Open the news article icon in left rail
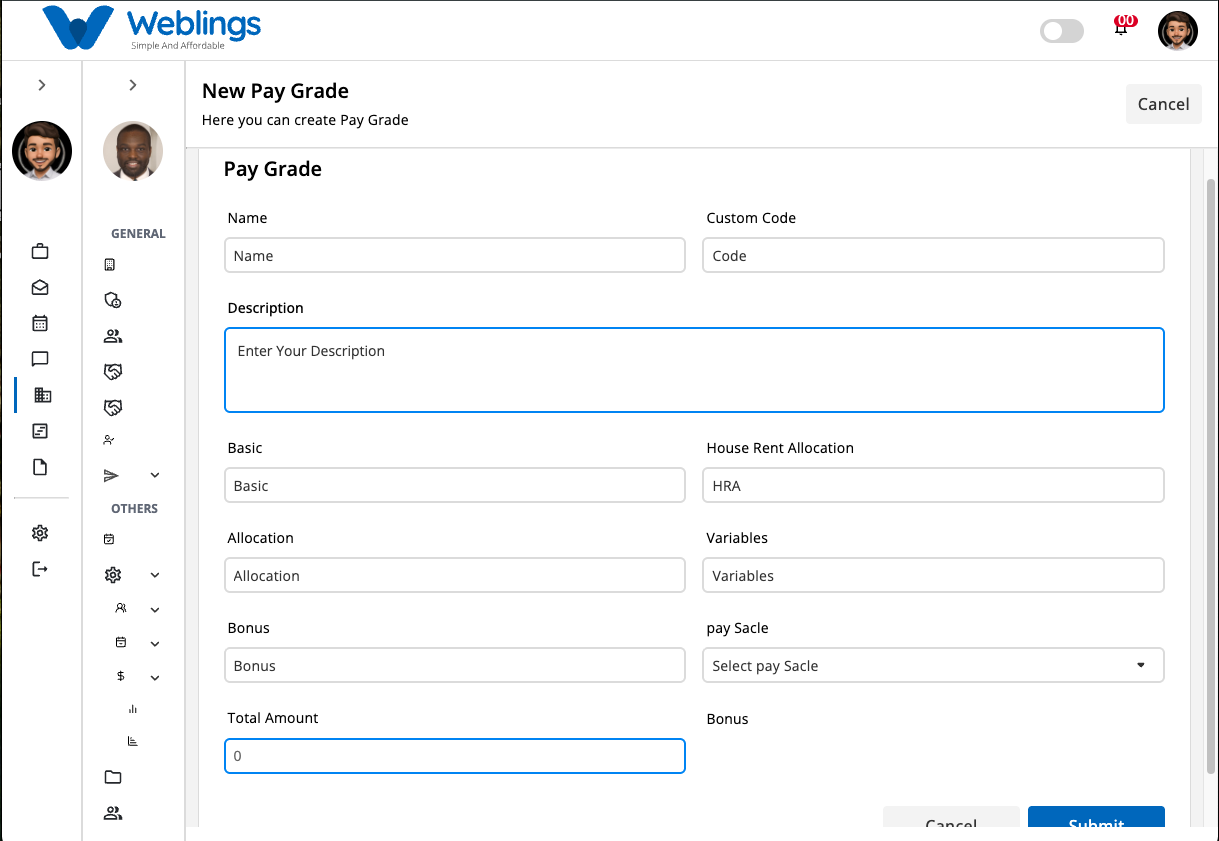This screenshot has height=841, width=1219. click(40, 431)
